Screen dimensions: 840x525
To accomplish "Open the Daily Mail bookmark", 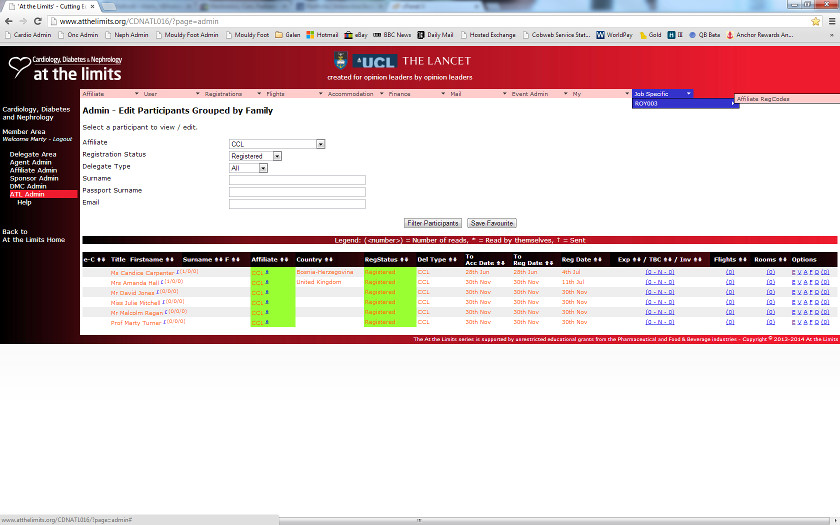I will point(435,35).
